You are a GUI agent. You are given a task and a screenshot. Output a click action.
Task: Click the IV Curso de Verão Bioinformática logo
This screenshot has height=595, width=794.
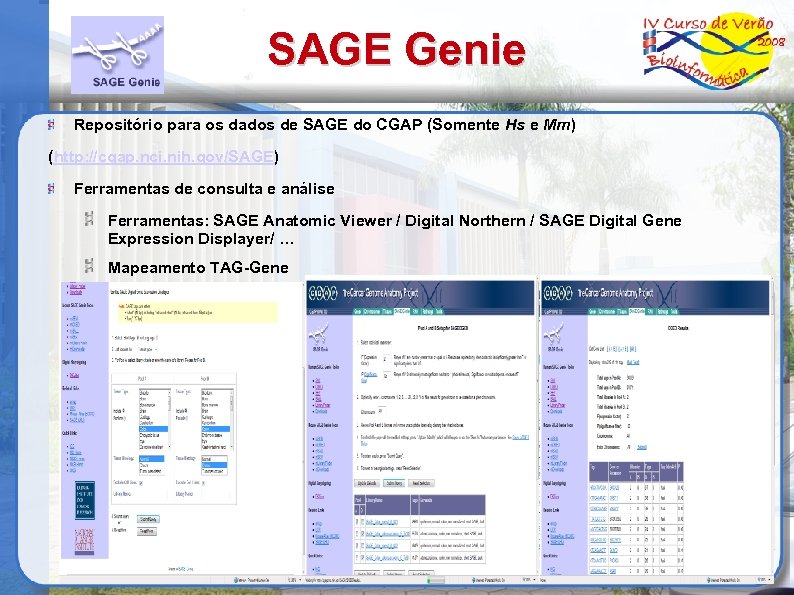(714, 52)
